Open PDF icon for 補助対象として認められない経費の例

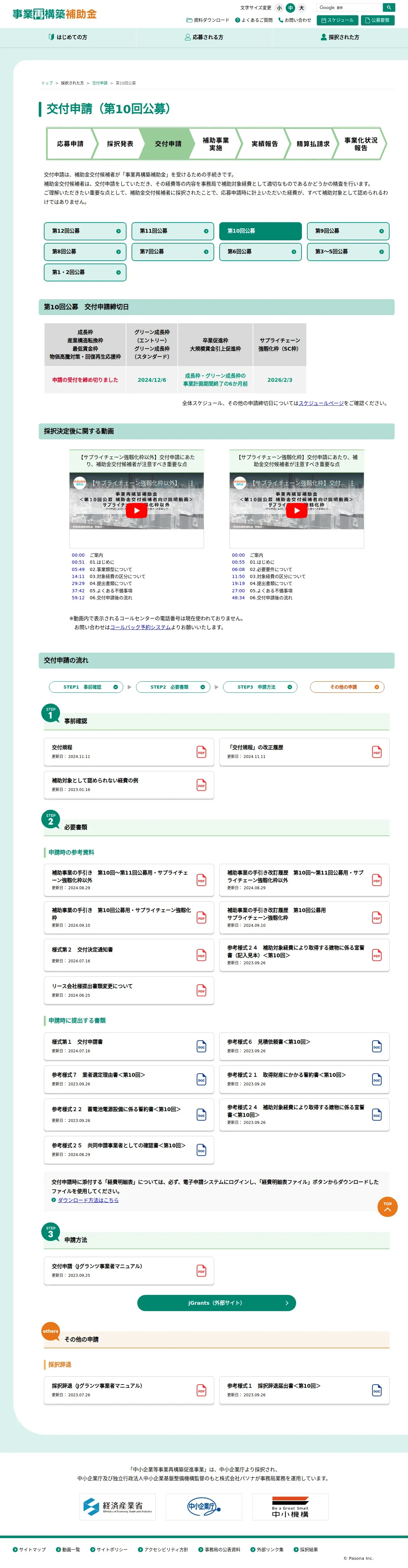201,785
